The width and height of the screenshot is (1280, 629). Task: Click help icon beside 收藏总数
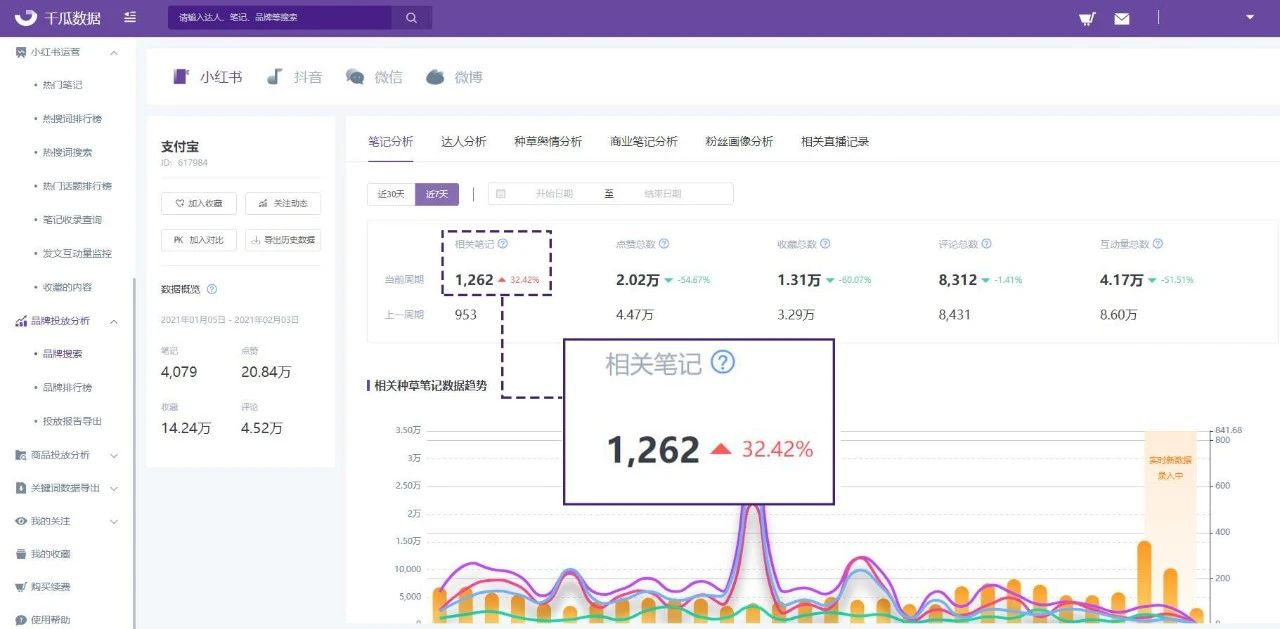pos(825,243)
